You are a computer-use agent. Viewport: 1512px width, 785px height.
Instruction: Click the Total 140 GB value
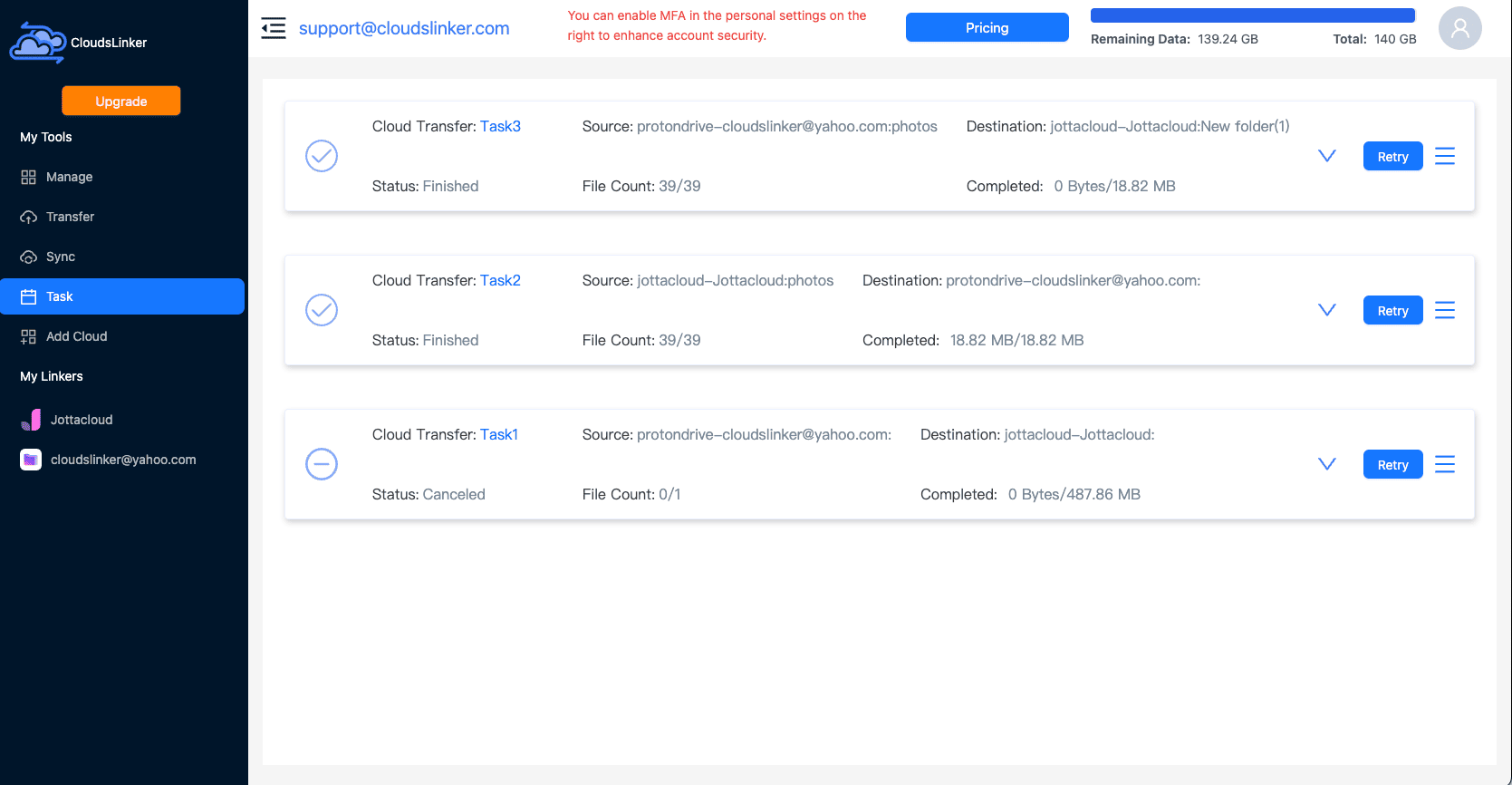tap(1395, 39)
